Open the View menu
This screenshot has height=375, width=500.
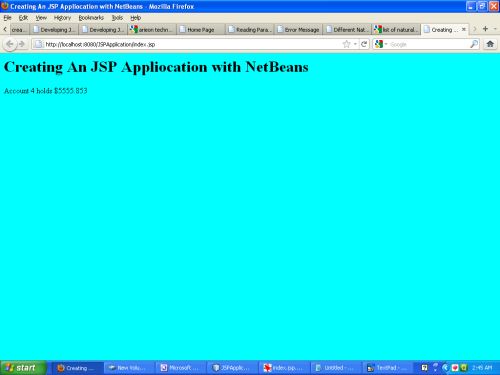tap(41, 18)
